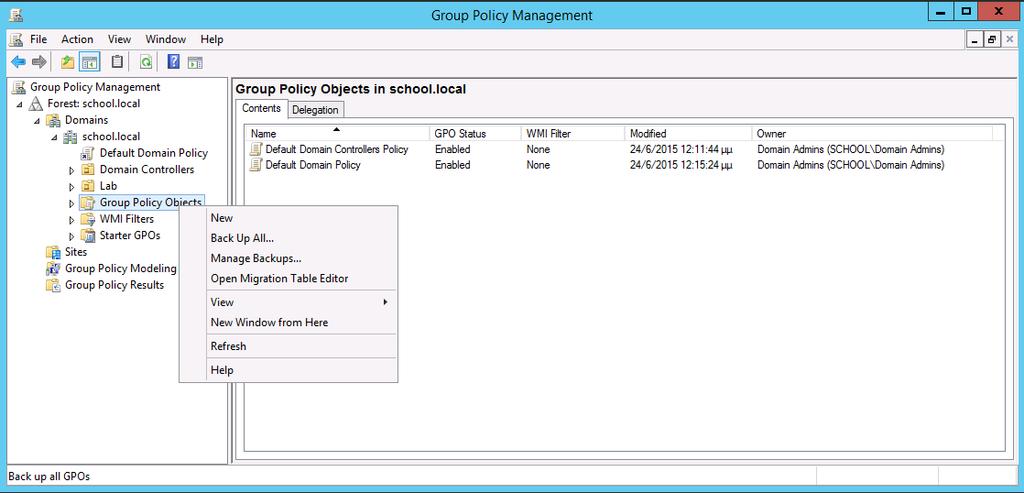Switch to the Delegation tab
This screenshot has height=493, width=1024.
pos(315,110)
